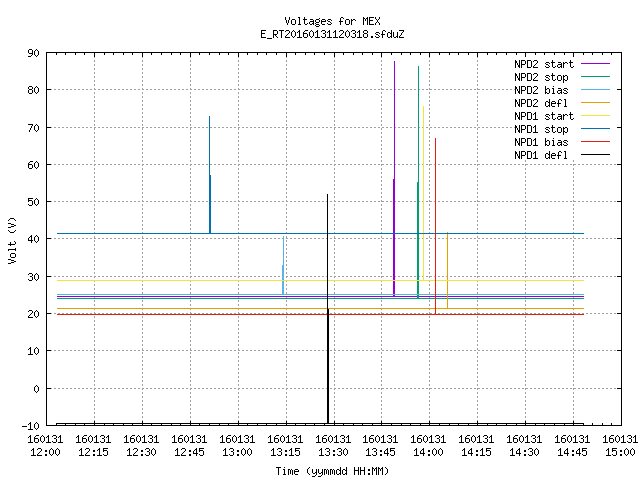Click the x-axis tick label 13:00
This screenshot has width=640, height=480.
tap(237, 452)
